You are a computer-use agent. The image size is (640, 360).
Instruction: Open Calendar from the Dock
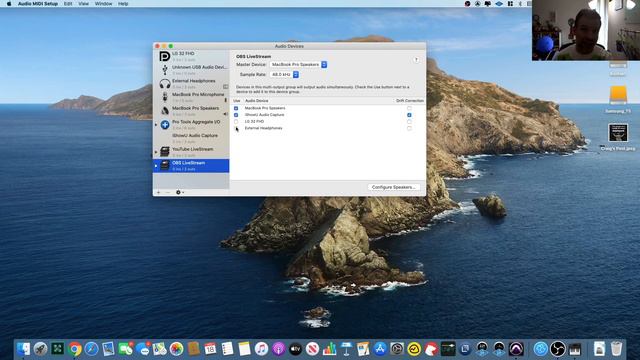tap(210, 349)
